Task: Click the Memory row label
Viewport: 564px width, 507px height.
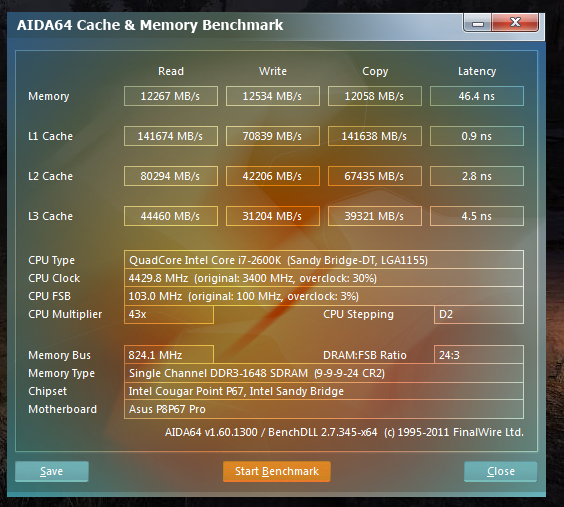Action: pyautogui.click(x=49, y=96)
